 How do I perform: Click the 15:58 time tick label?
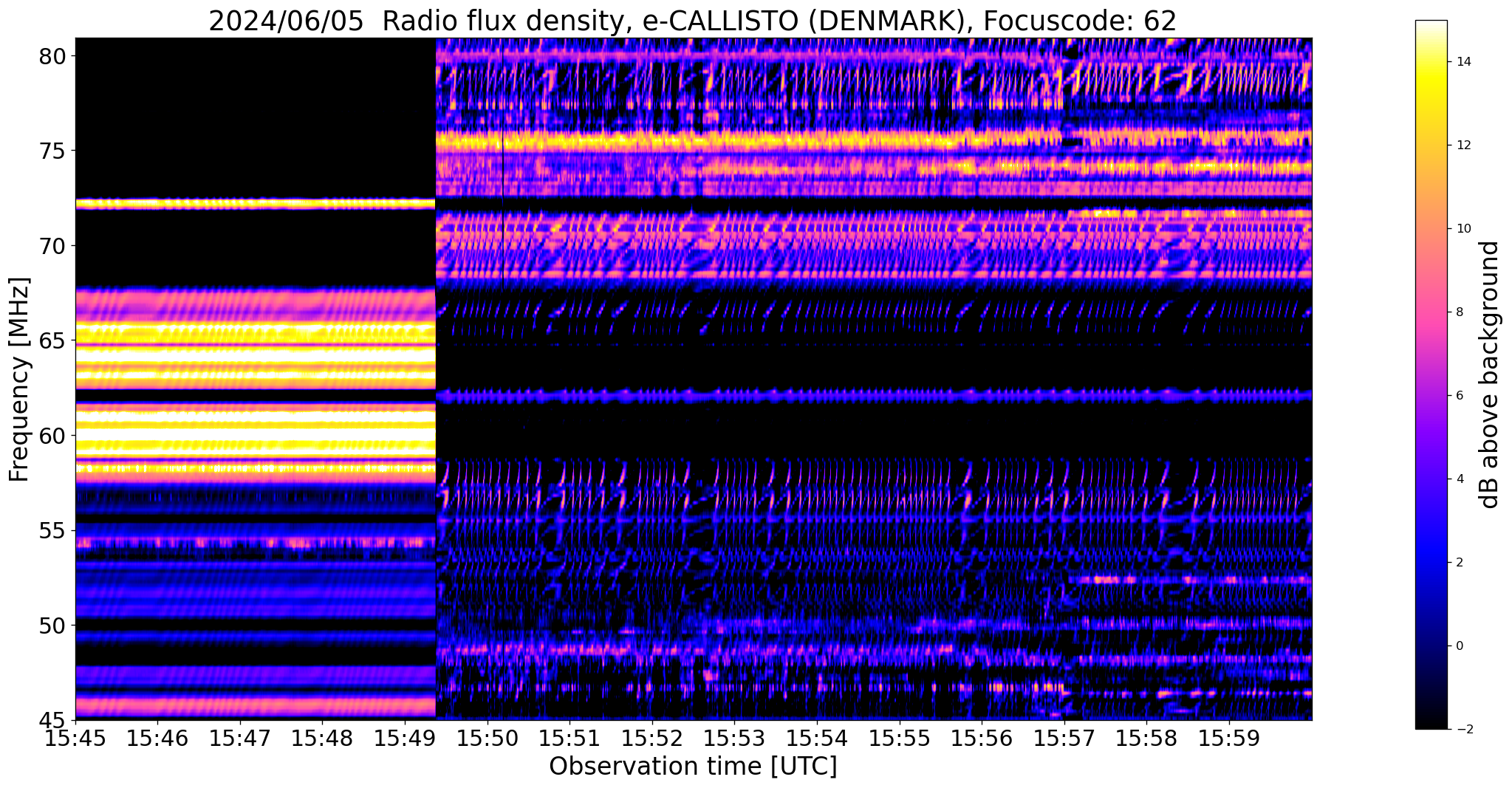(1146, 739)
